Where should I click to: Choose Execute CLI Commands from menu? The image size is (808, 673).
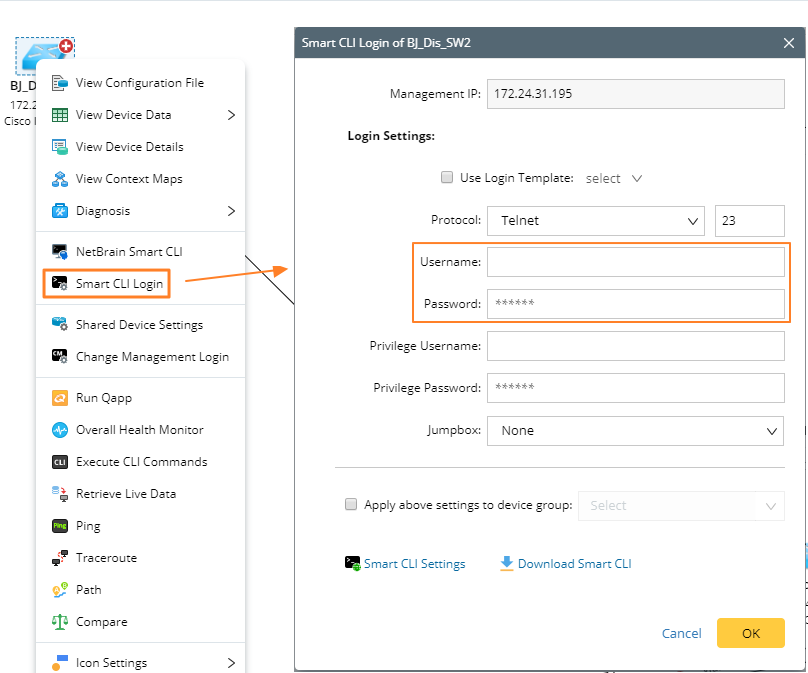[x=141, y=462]
